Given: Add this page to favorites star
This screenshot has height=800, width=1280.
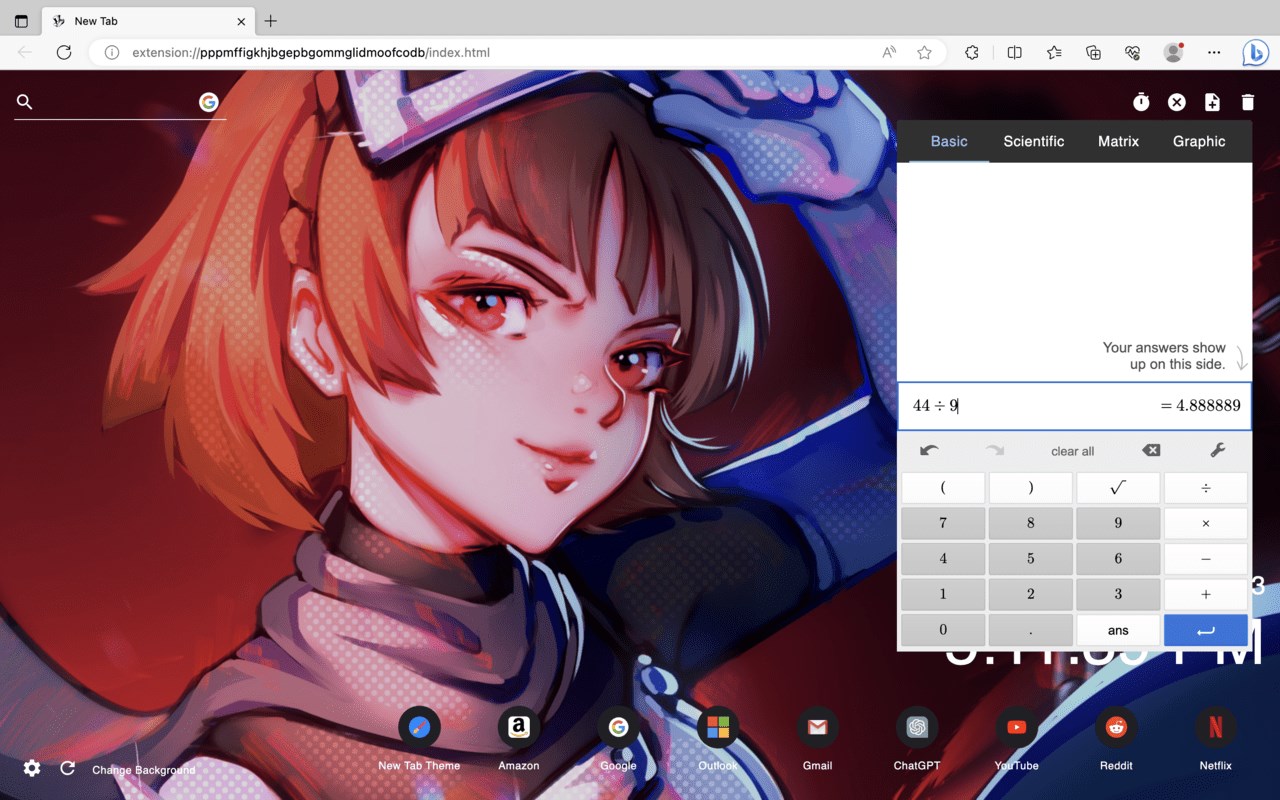Looking at the screenshot, I should click(x=924, y=52).
